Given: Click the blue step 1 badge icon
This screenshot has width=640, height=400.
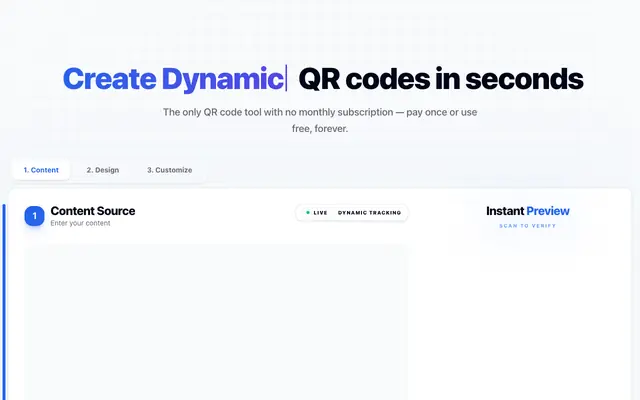Looking at the screenshot, I should click(x=34, y=216).
